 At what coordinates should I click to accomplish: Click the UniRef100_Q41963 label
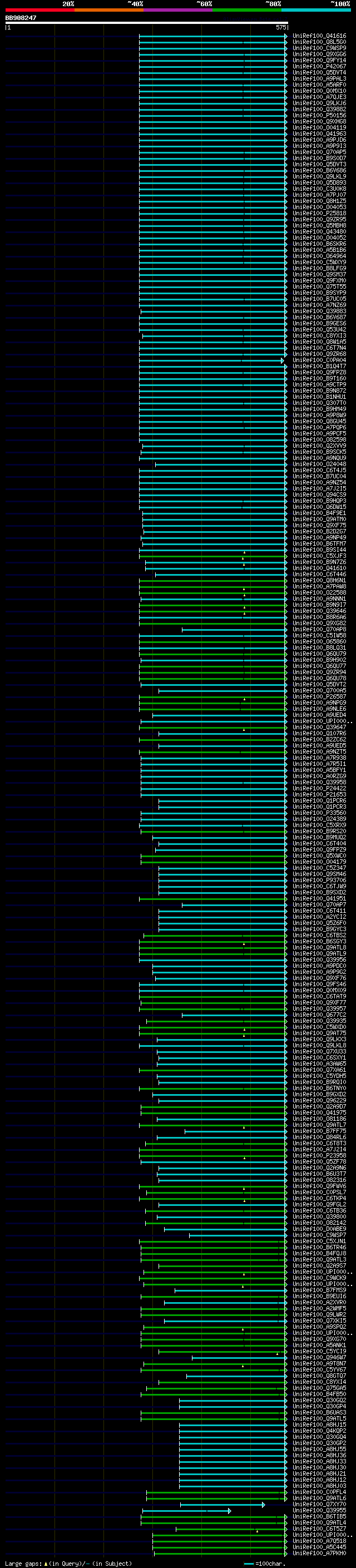click(x=319, y=134)
